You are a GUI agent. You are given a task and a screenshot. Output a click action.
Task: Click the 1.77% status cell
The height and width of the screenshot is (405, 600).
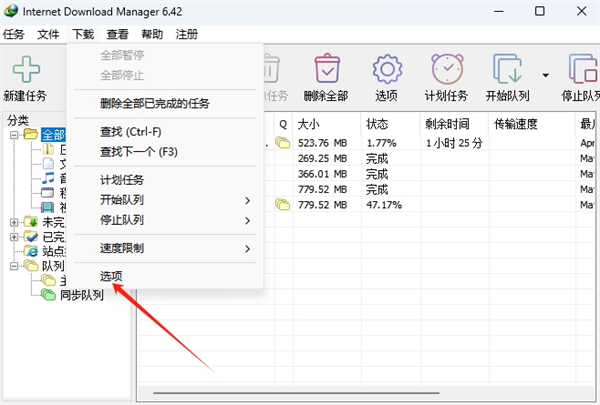pos(381,143)
